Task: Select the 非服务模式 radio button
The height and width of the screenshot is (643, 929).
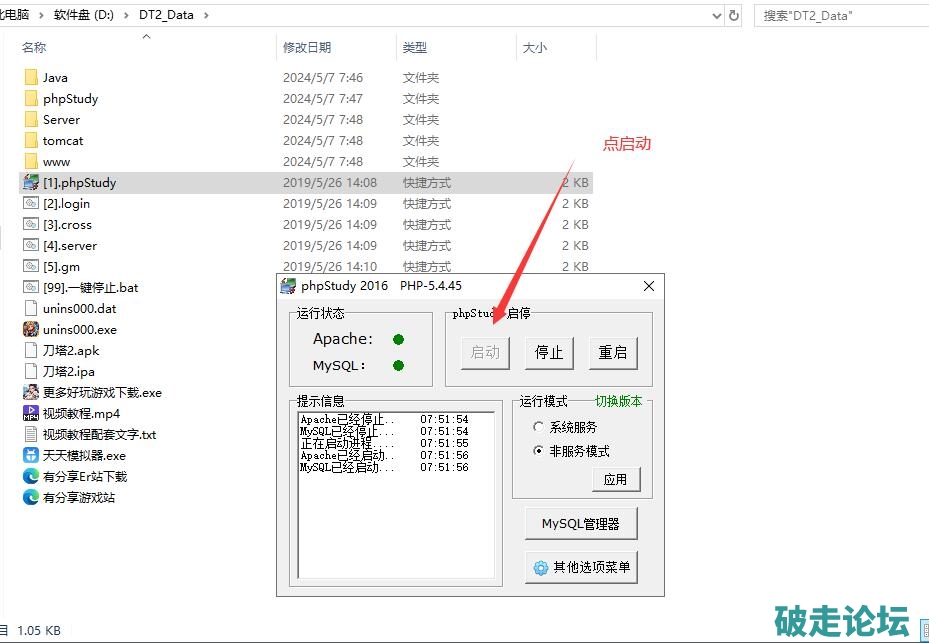Action: pyautogui.click(x=539, y=451)
